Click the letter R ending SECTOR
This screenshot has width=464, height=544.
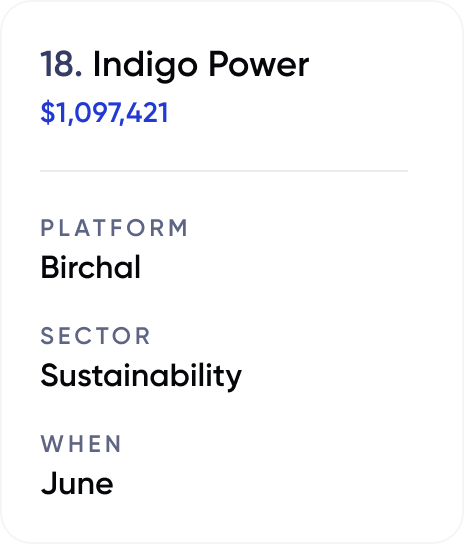pyautogui.click(x=143, y=336)
